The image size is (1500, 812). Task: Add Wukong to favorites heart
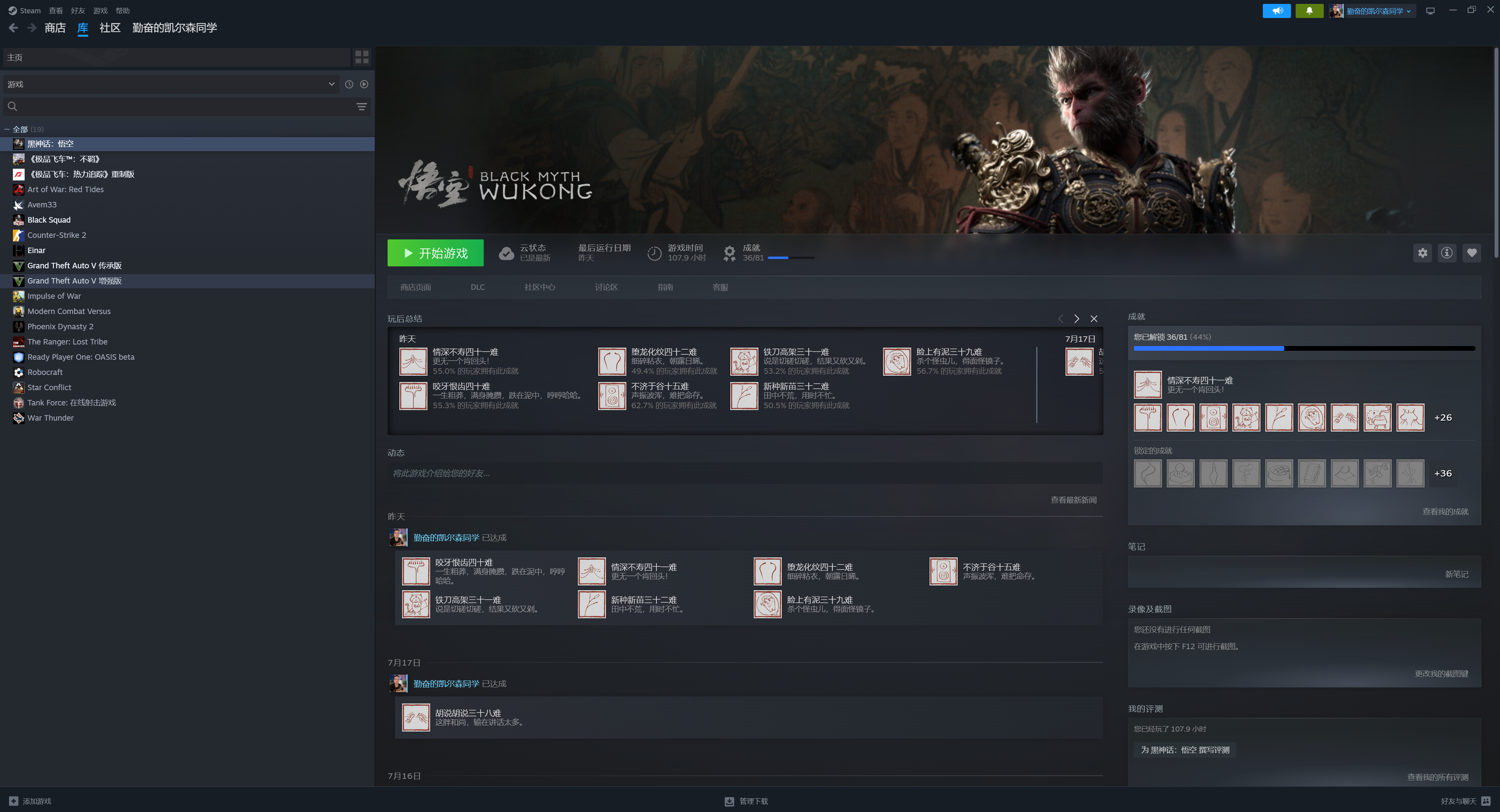click(x=1471, y=253)
